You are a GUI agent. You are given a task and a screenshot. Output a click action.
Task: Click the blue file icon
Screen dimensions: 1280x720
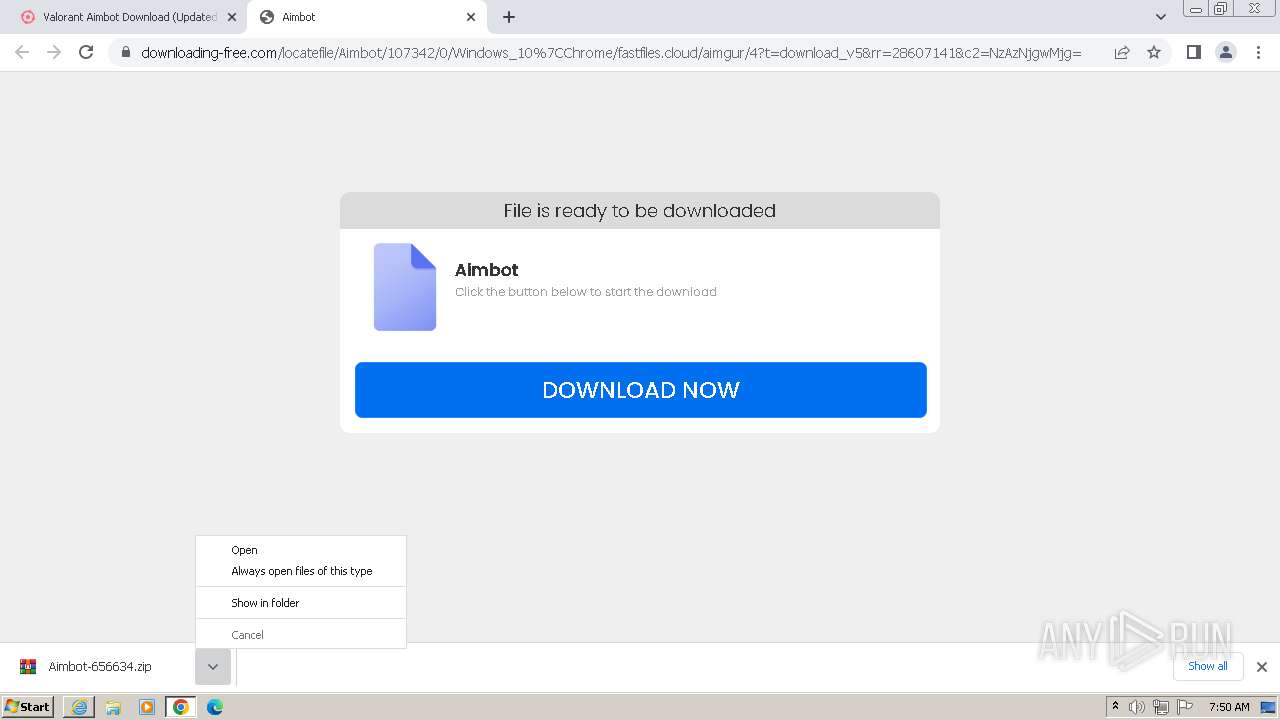pos(405,287)
